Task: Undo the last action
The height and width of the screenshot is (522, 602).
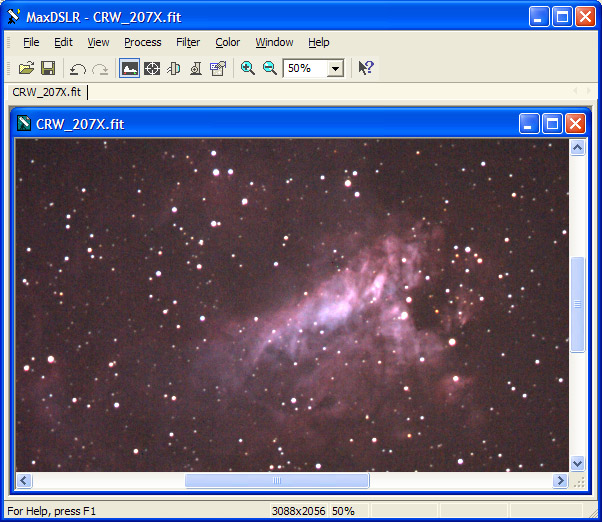Action: 78,69
